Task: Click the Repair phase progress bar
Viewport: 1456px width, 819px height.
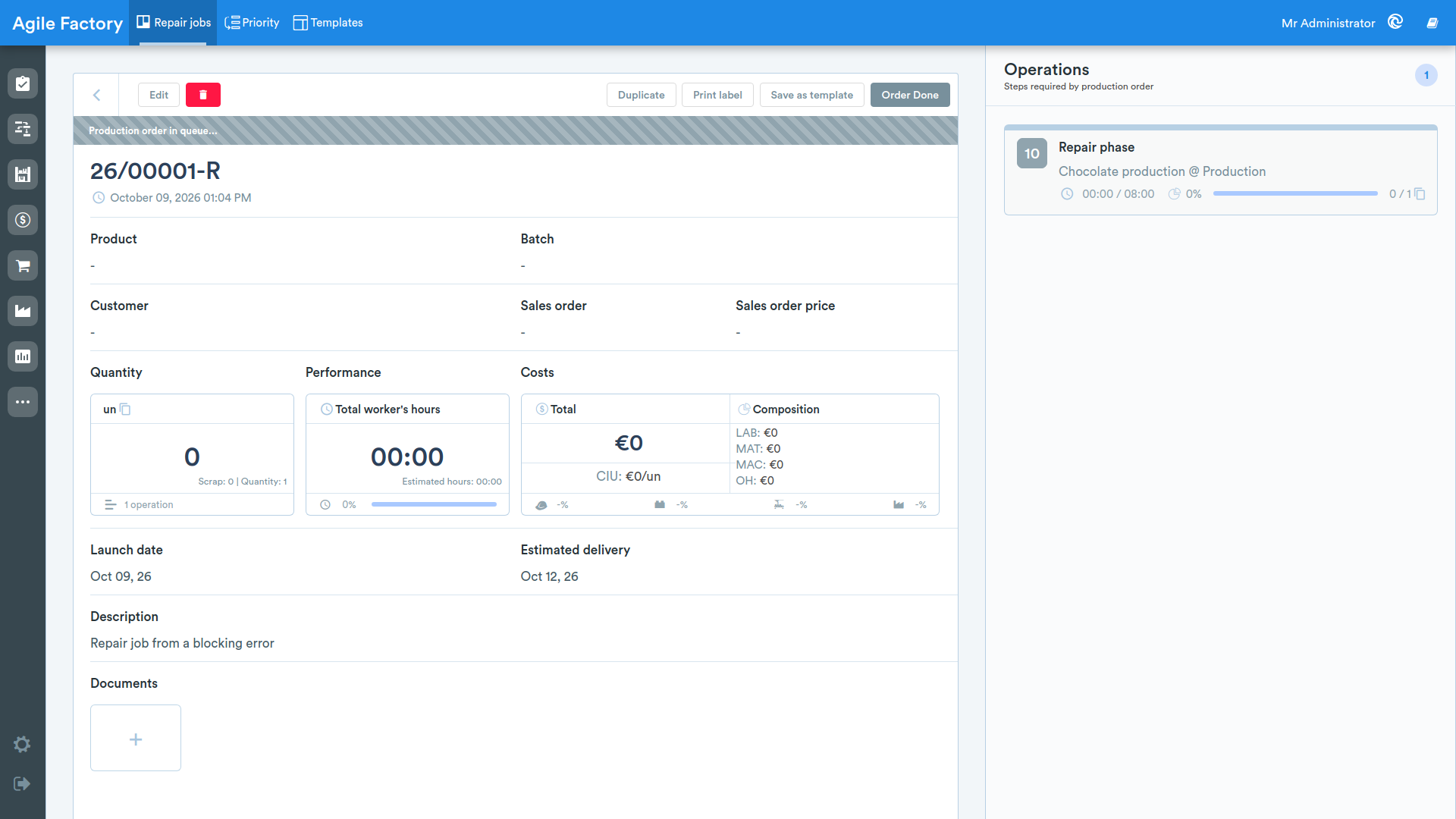Action: click(1295, 193)
